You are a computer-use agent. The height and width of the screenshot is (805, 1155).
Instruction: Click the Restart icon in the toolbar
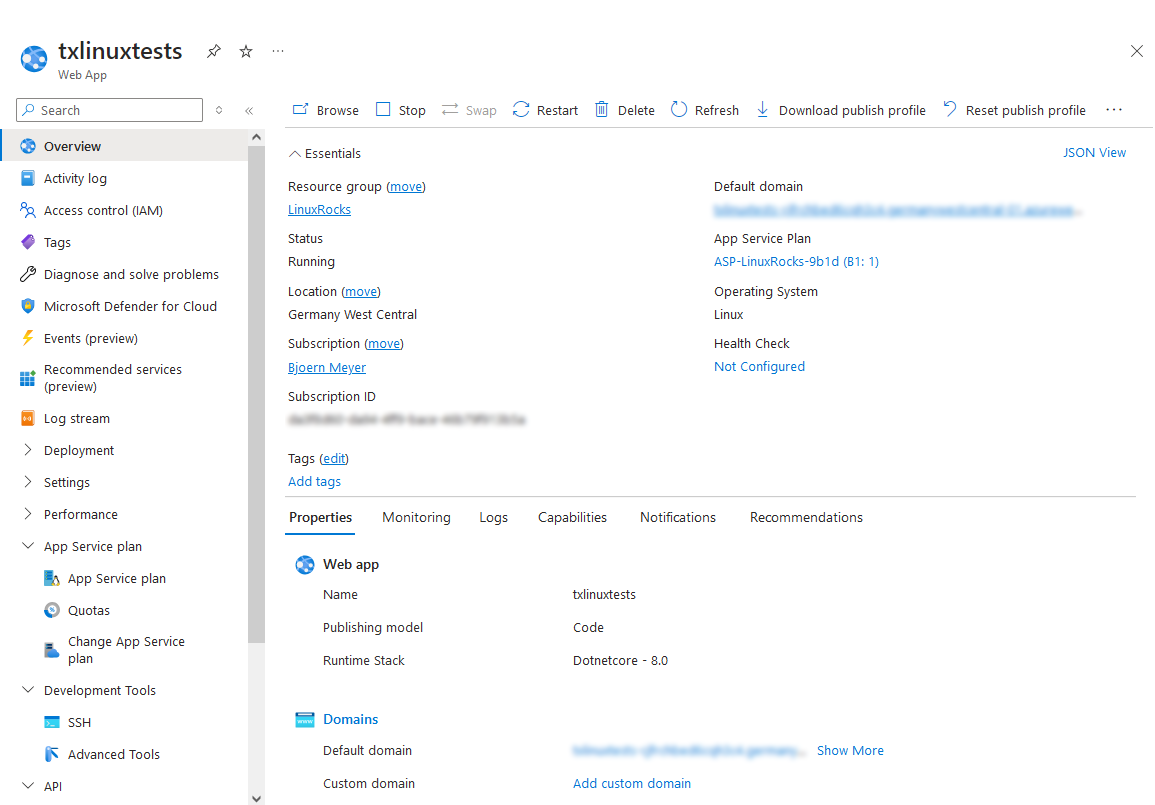click(521, 110)
